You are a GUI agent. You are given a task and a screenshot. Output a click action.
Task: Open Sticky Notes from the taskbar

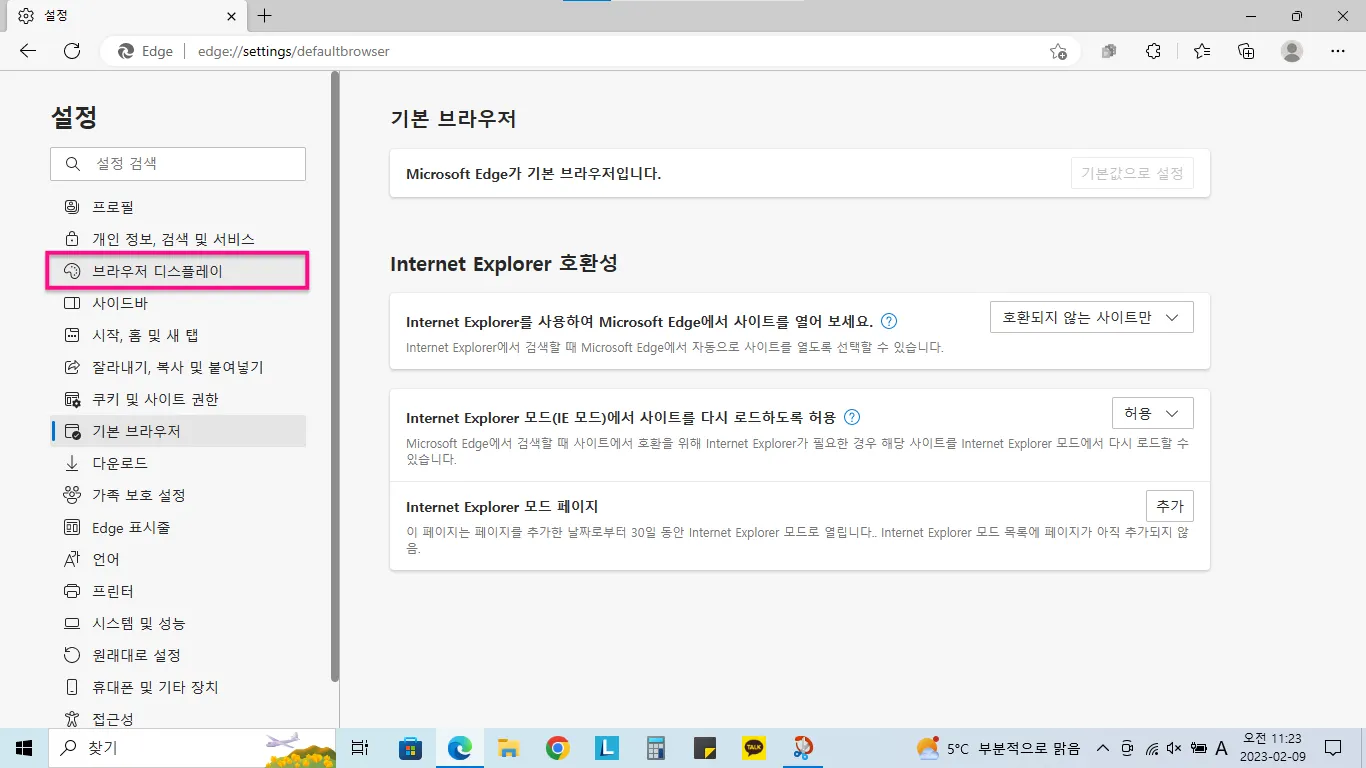click(704, 748)
